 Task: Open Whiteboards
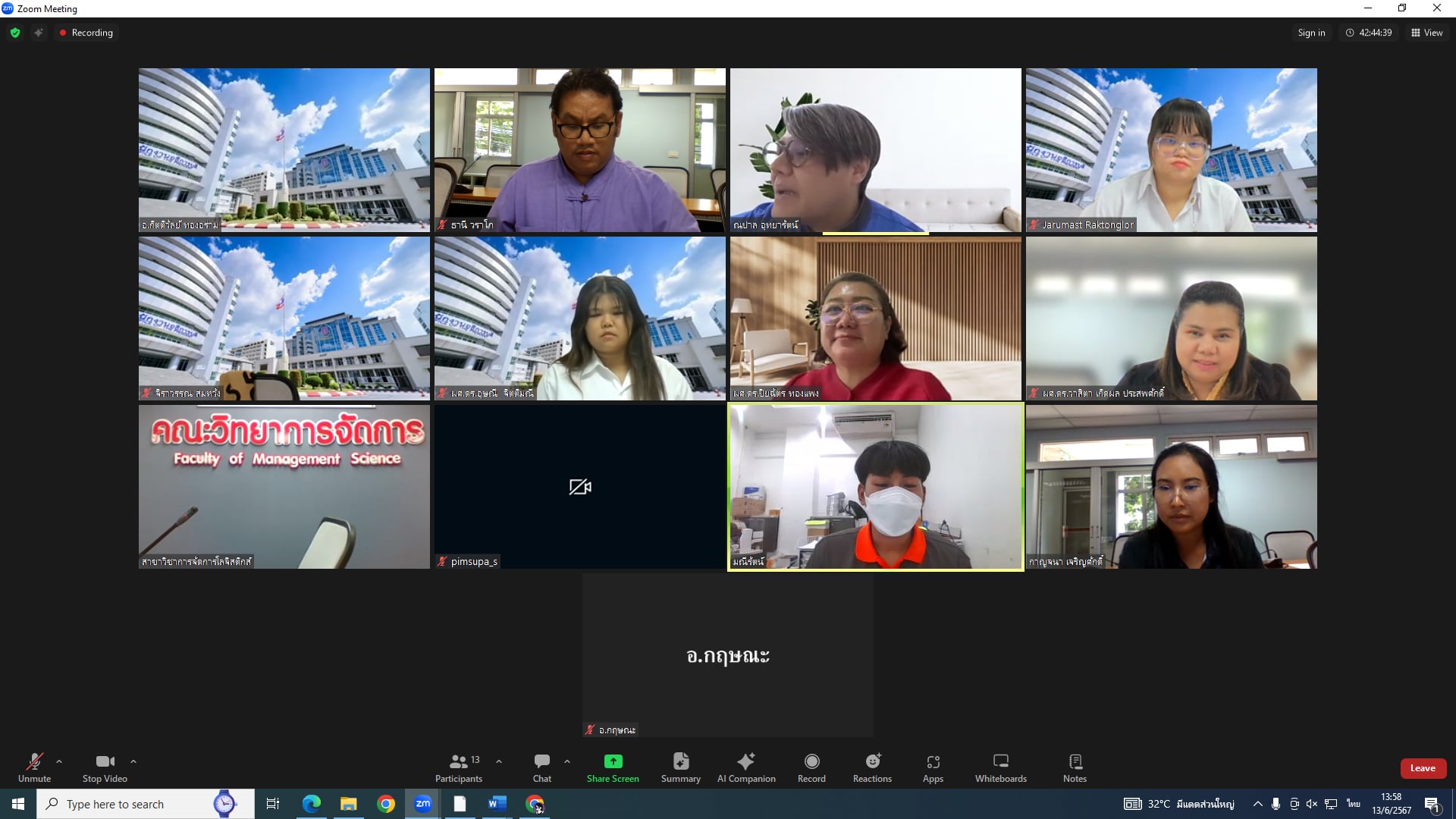pyautogui.click(x=1000, y=767)
